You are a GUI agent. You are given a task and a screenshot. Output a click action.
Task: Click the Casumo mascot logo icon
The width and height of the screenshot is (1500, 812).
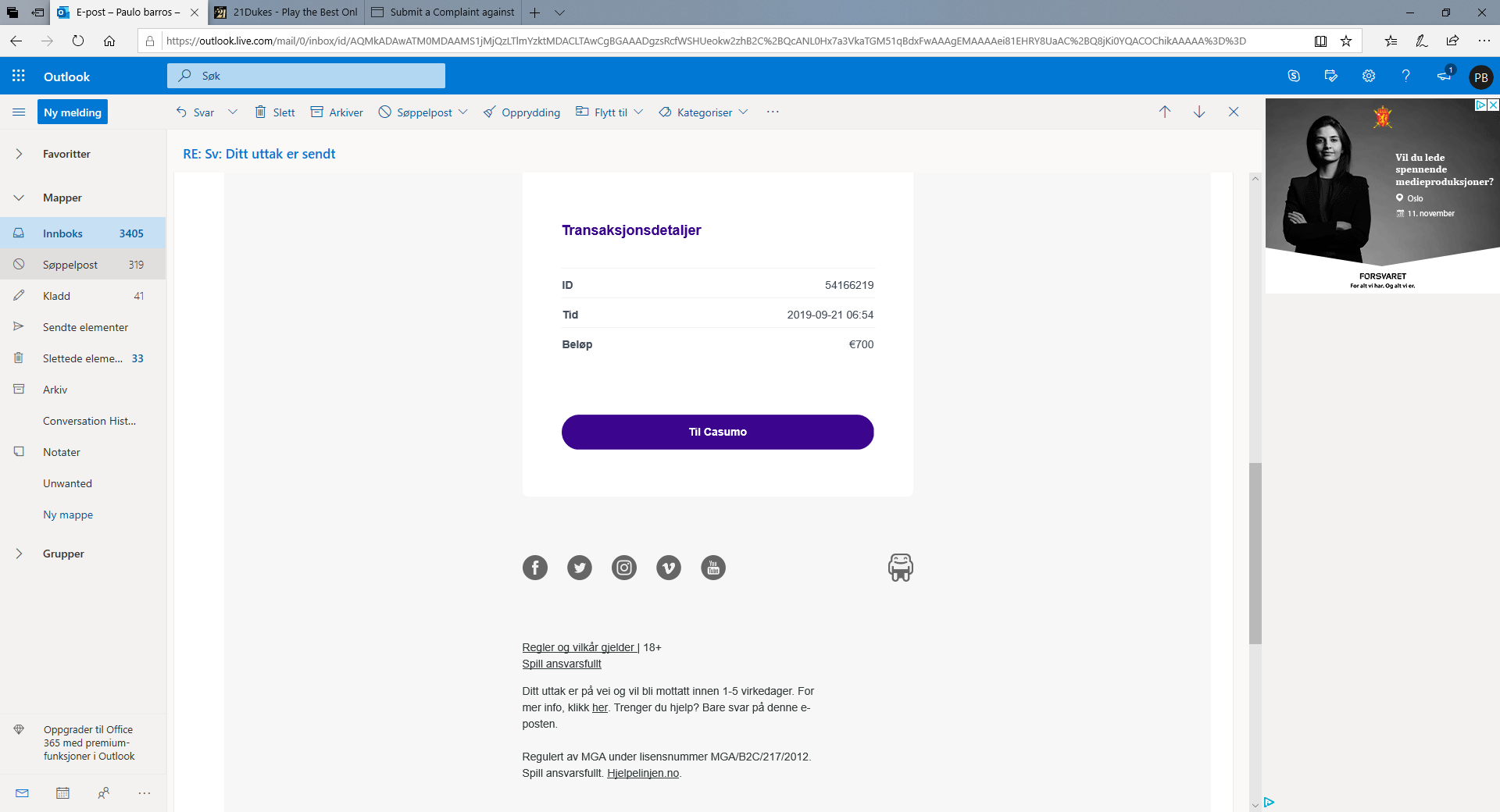click(901, 568)
